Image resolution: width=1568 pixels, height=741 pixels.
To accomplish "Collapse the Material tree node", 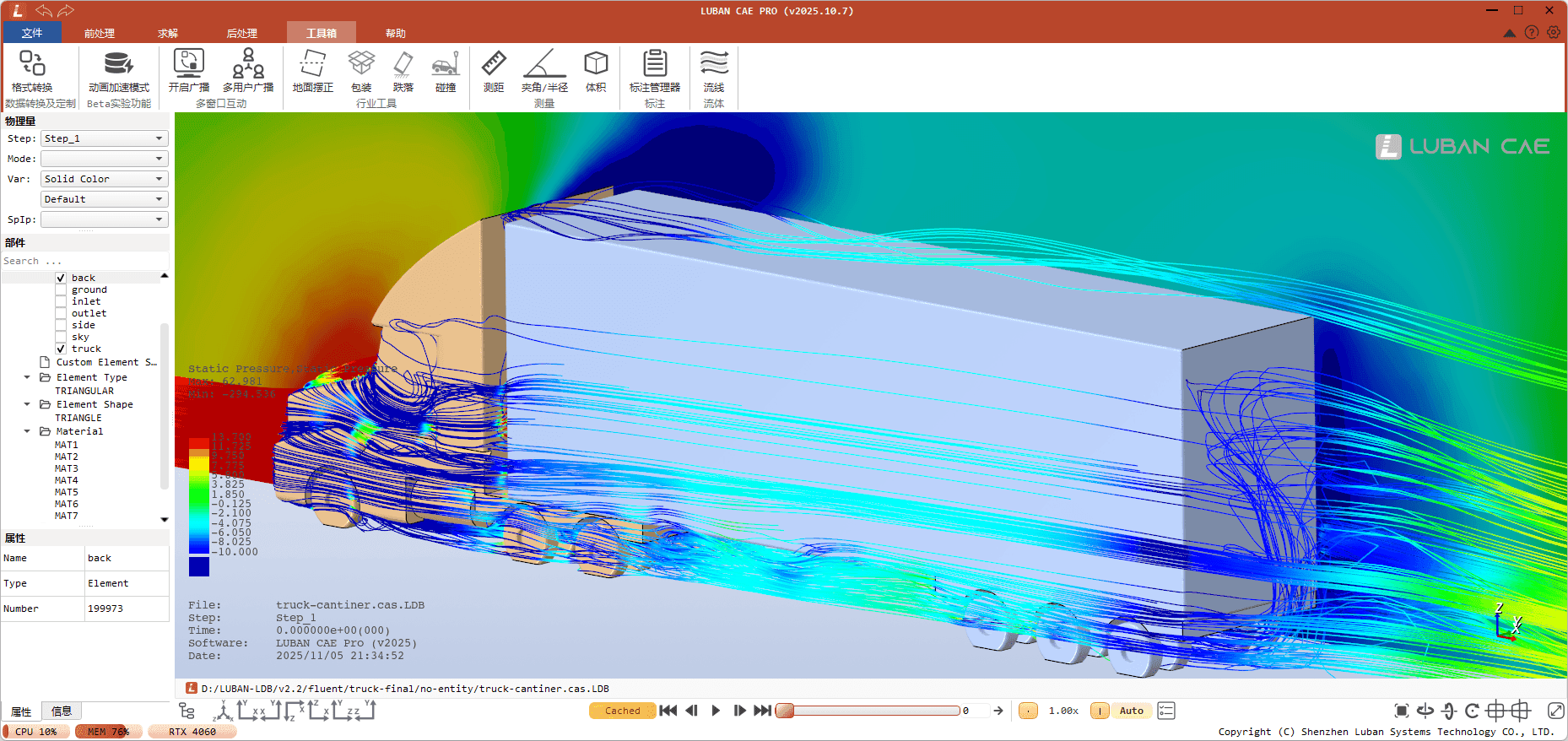I will 27,431.
